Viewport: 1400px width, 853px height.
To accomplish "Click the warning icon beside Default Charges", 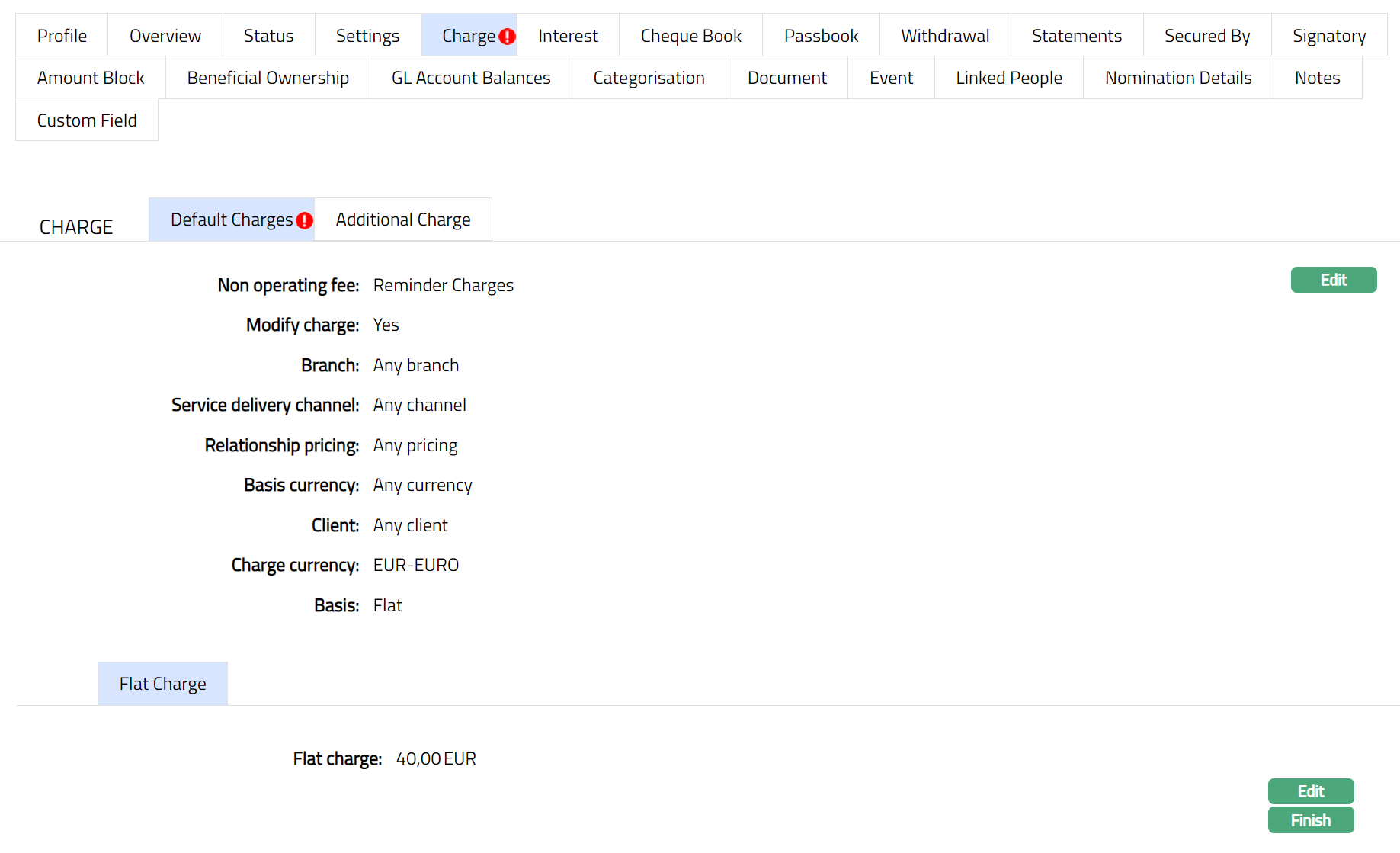I will (304, 220).
